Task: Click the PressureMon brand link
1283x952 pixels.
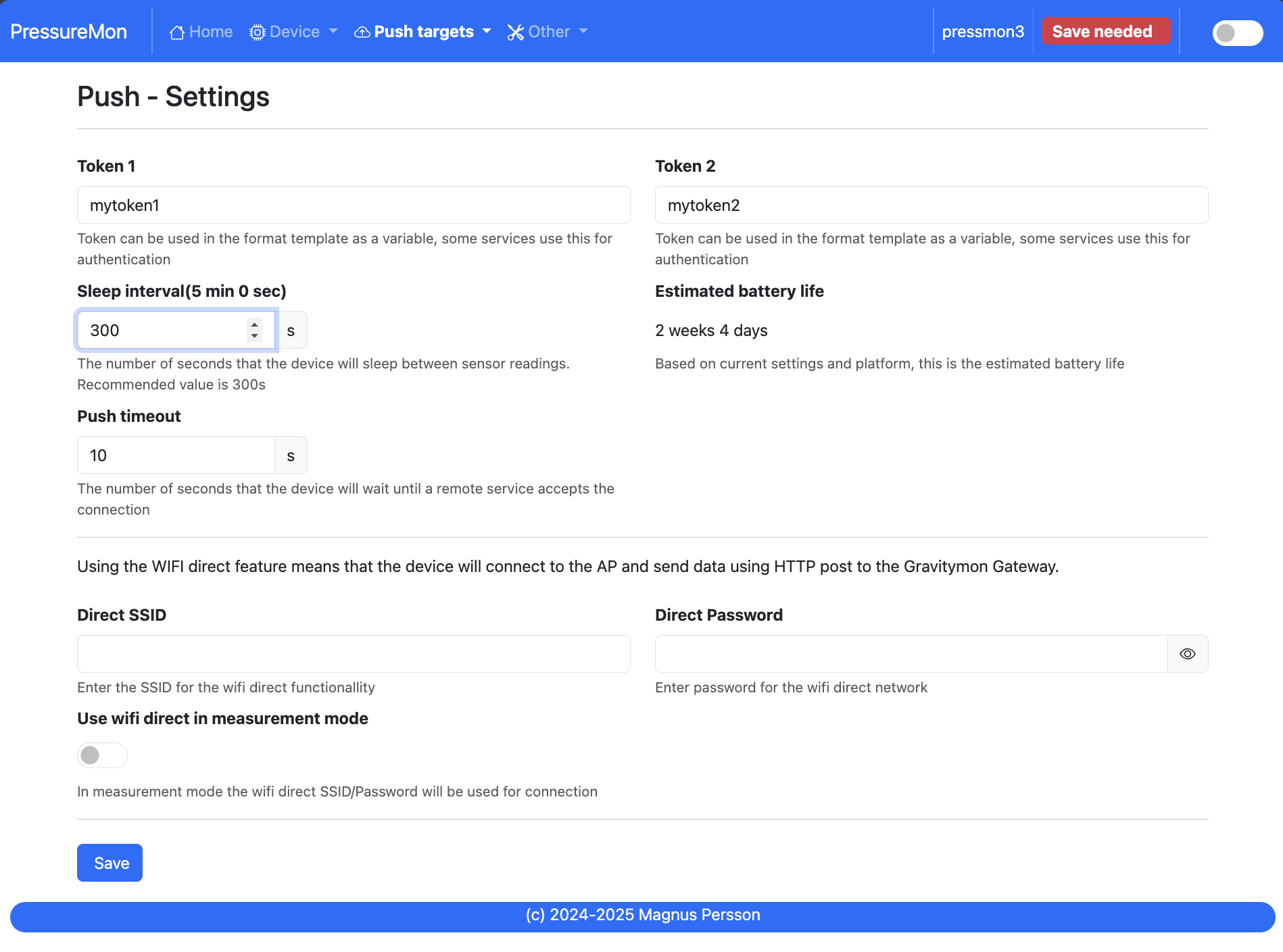Action: click(x=68, y=32)
